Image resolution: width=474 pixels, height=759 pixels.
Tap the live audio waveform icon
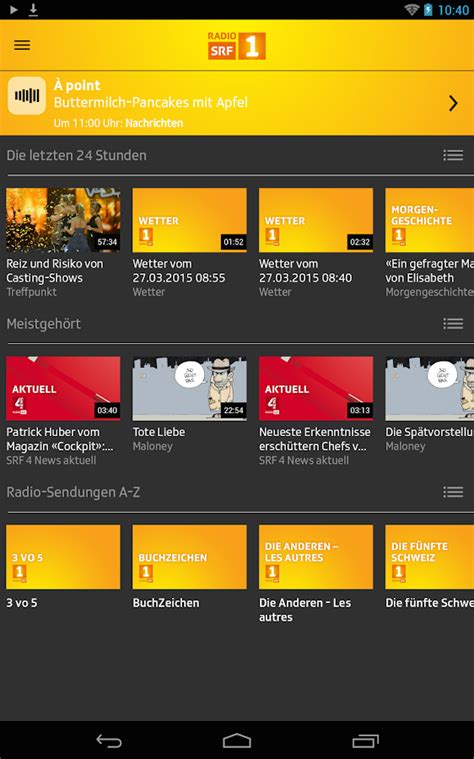click(27, 95)
